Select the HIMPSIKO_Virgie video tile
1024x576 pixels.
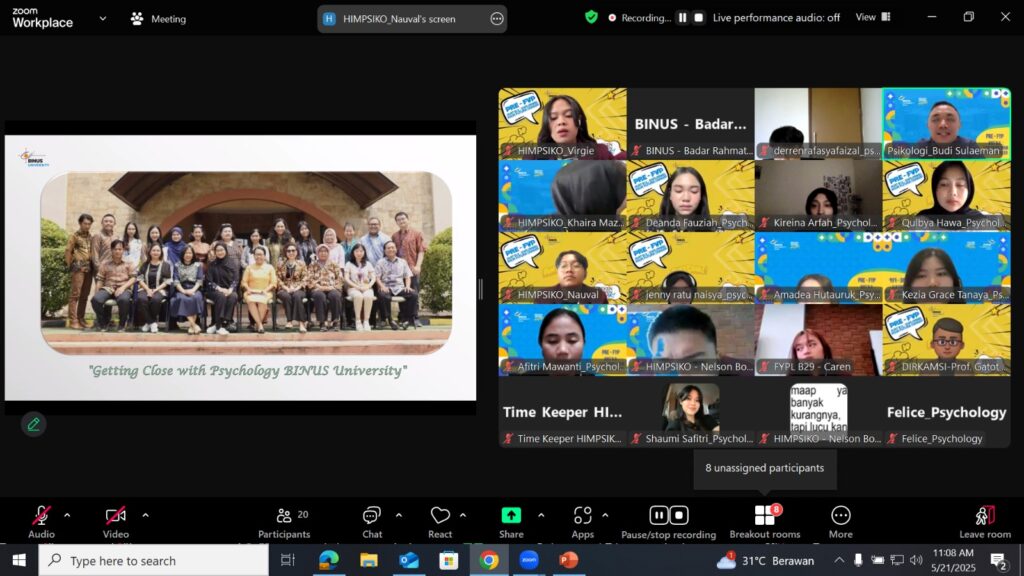(x=562, y=124)
